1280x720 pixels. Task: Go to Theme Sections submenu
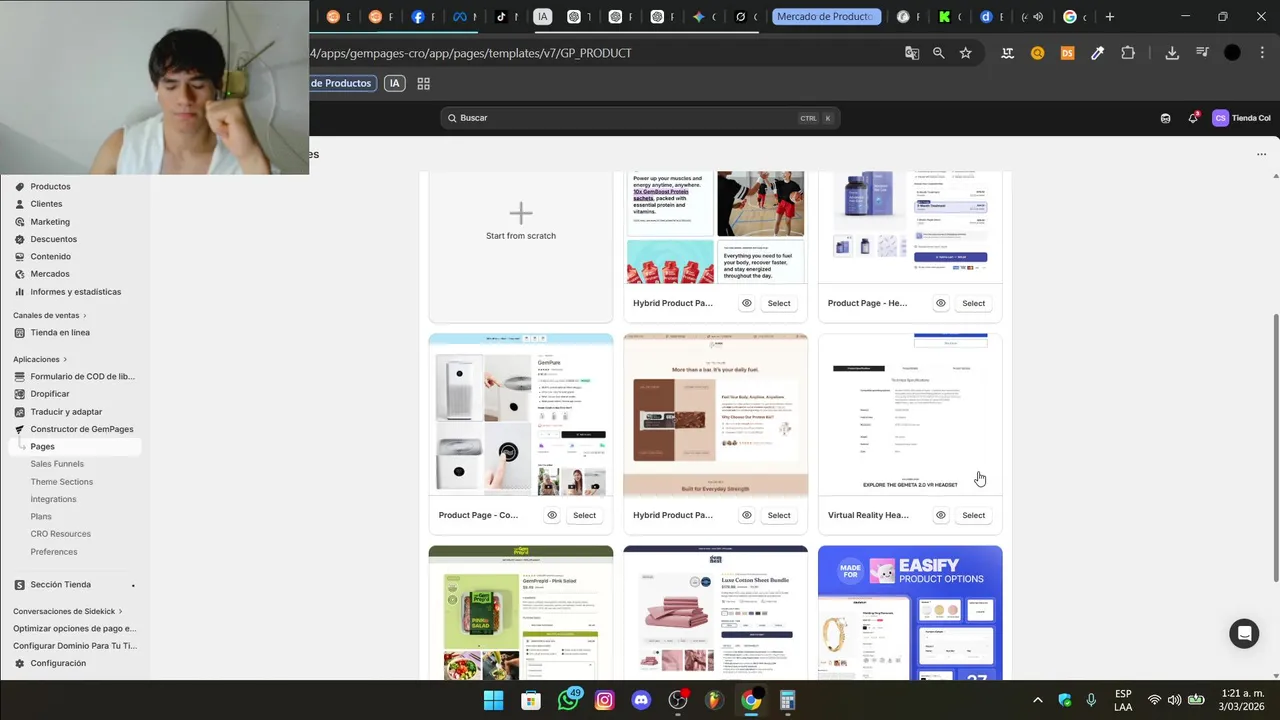coord(62,482)
